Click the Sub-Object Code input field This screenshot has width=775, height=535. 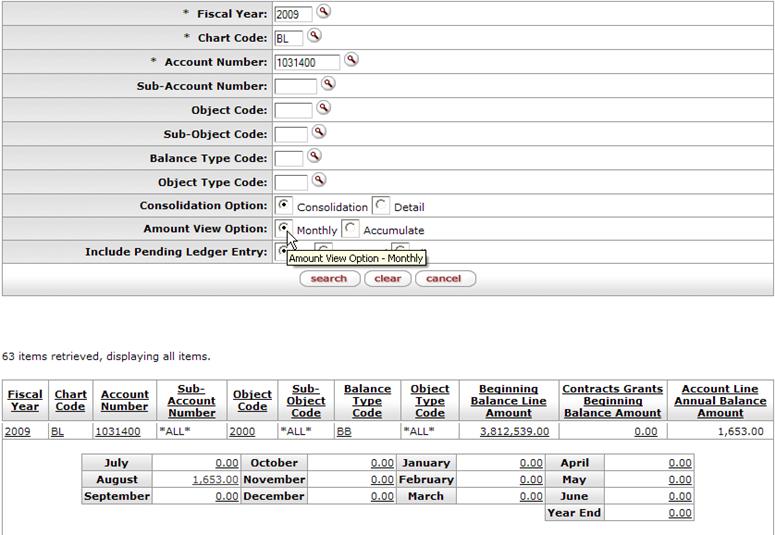[291, 134]
